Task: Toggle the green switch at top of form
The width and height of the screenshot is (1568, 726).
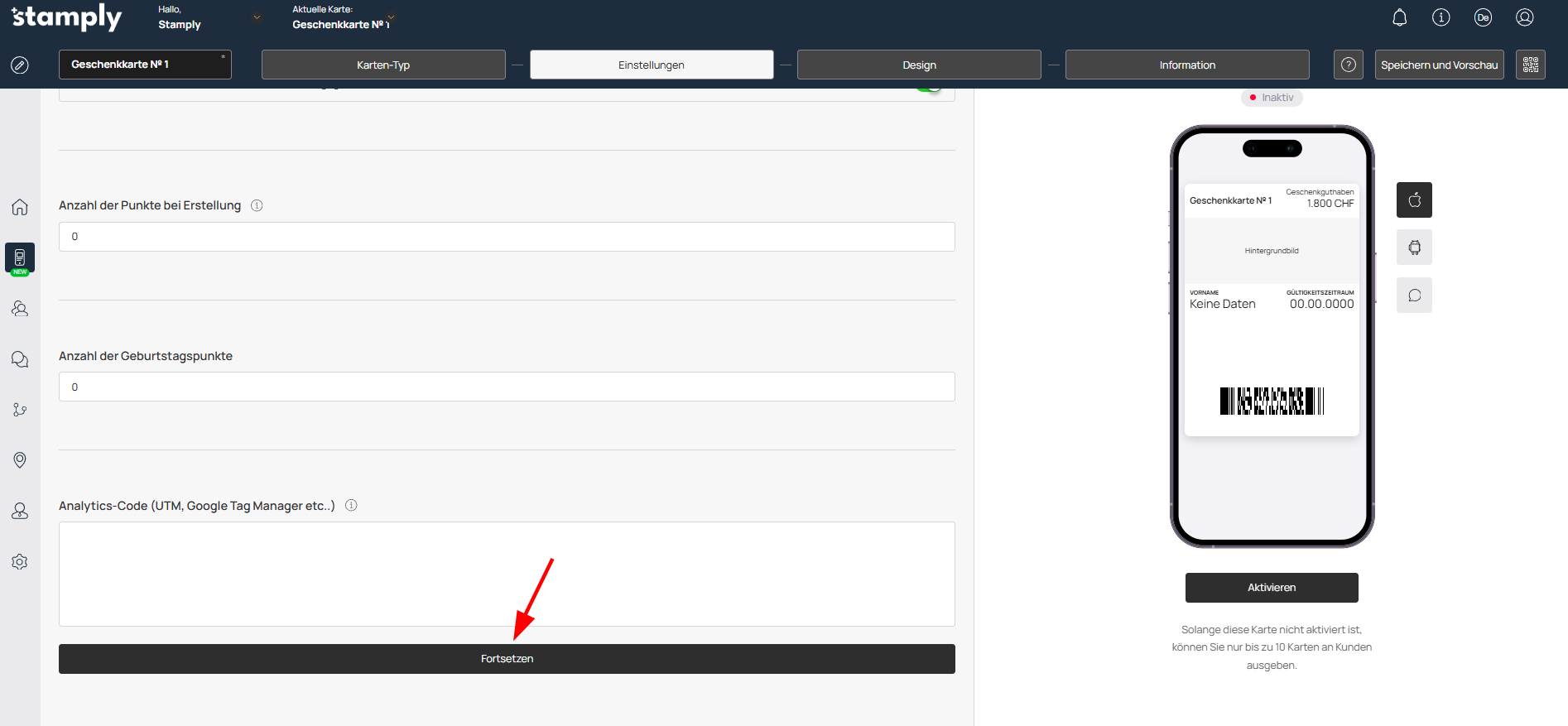Action: click(931, 89)
